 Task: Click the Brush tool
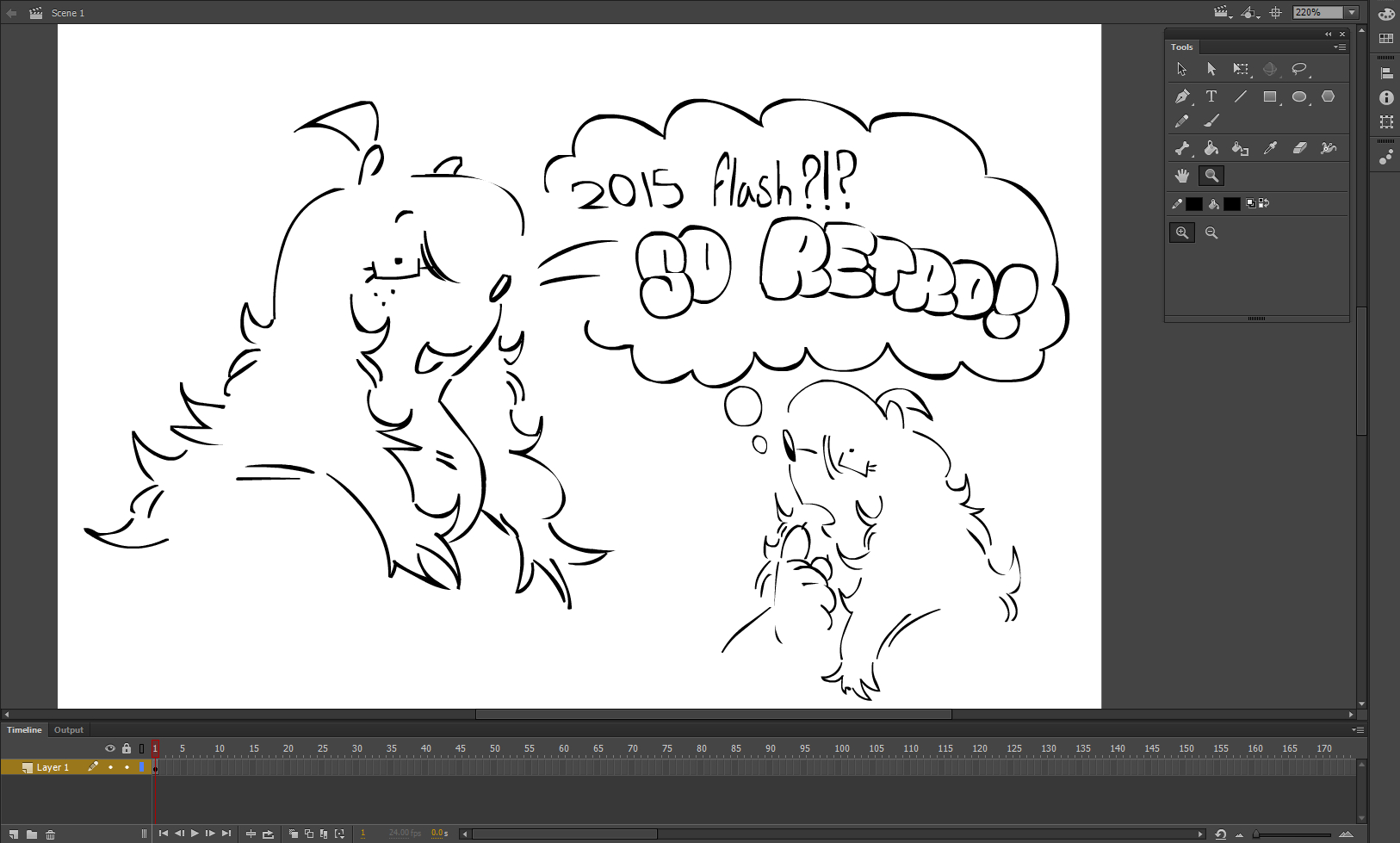coord(1211,121)
